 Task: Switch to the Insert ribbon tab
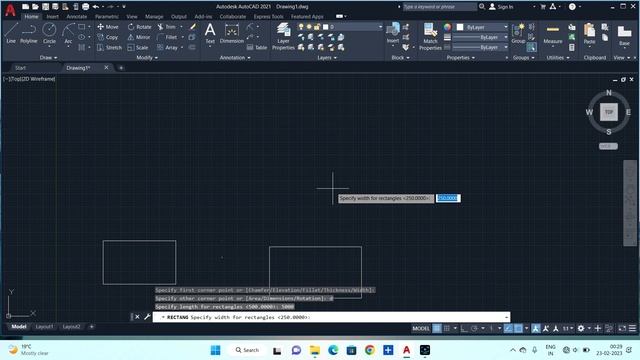(52, 17)
